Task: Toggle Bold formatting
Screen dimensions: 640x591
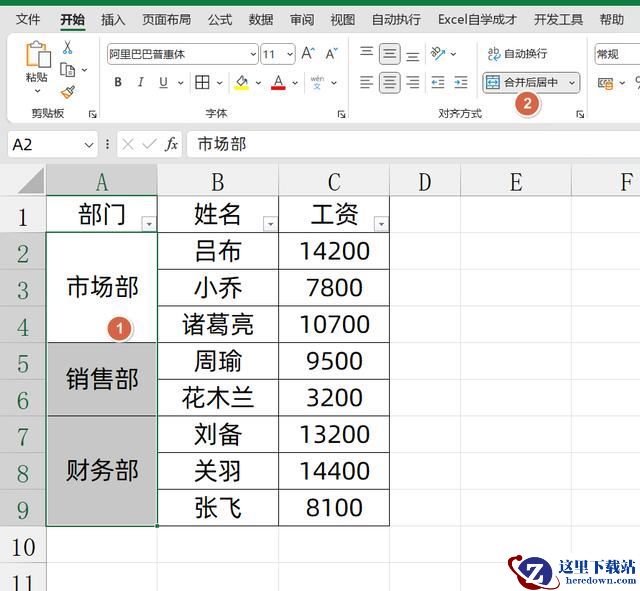Action: (118, 82)
